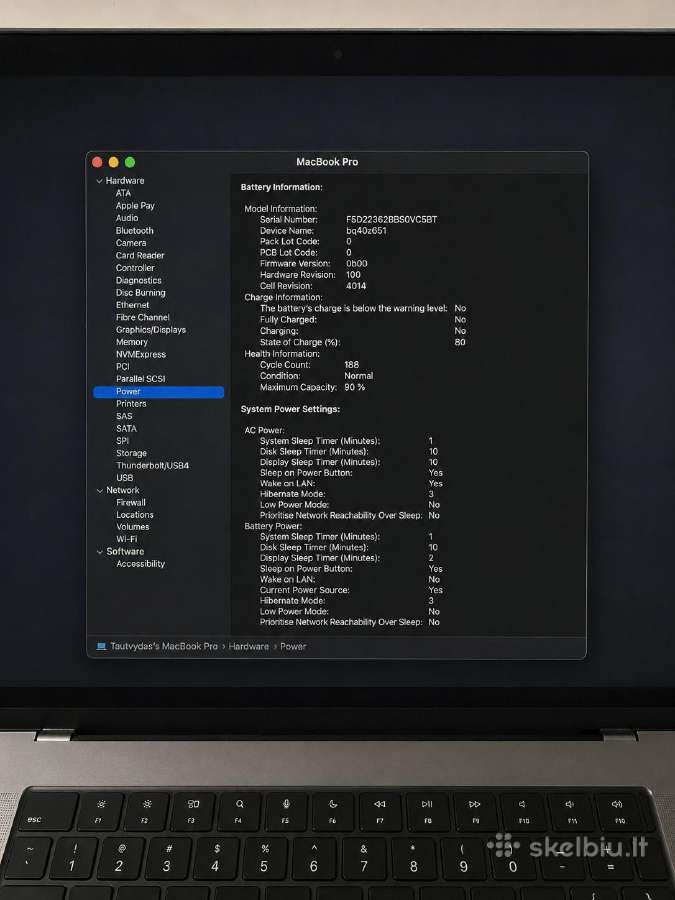Click the Current Power Source label
This screenshot has width=675, height=900.
(x=305, y=590)
